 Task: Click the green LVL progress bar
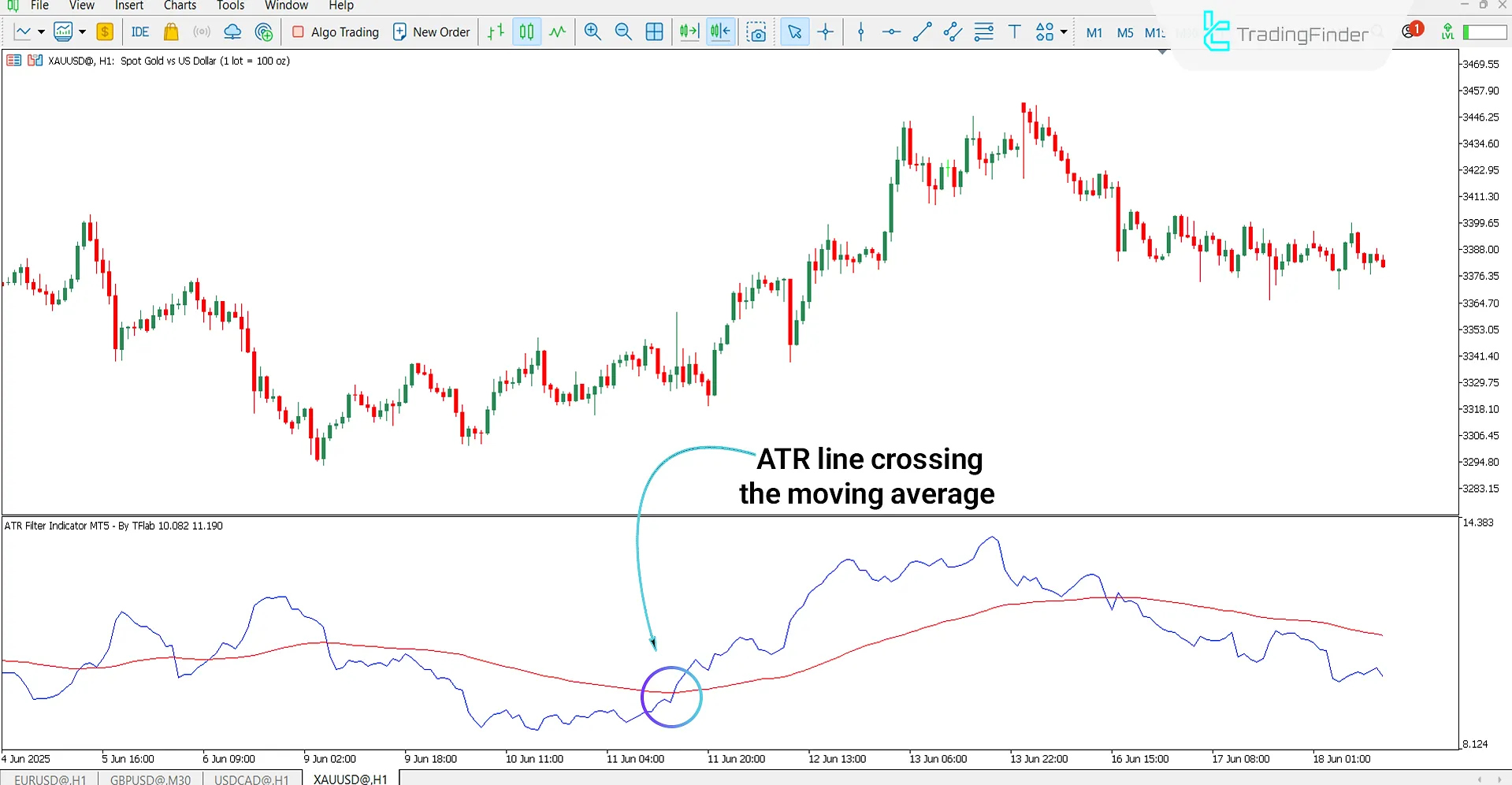coord(1484,32)
